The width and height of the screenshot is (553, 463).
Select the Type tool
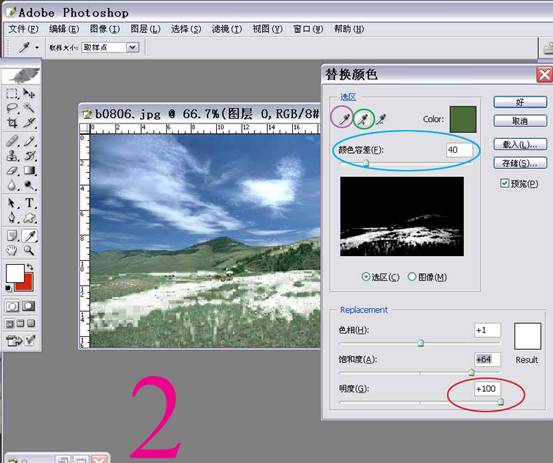29,202
